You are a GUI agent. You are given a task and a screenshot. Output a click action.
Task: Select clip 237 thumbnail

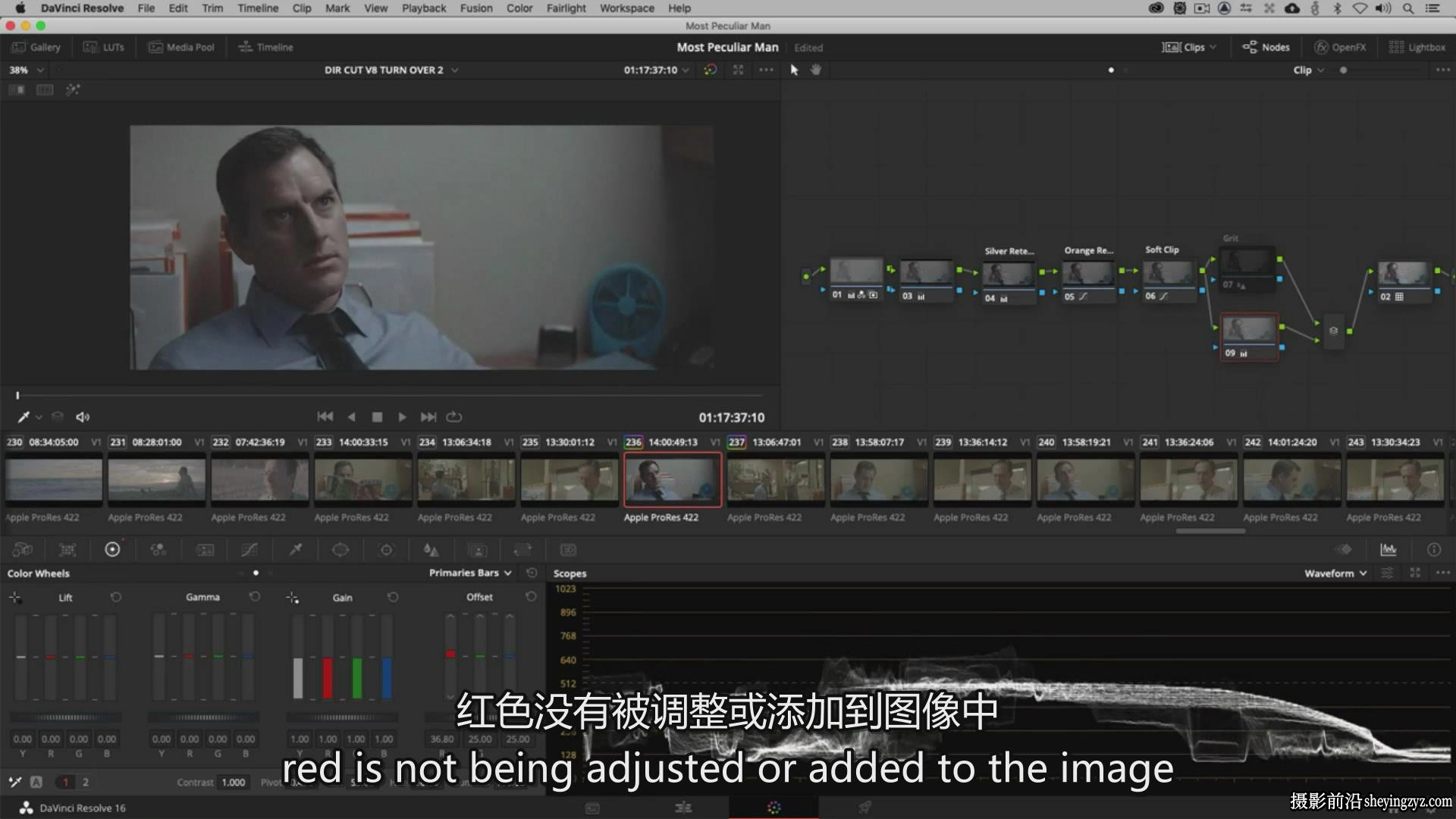point(775,479)
